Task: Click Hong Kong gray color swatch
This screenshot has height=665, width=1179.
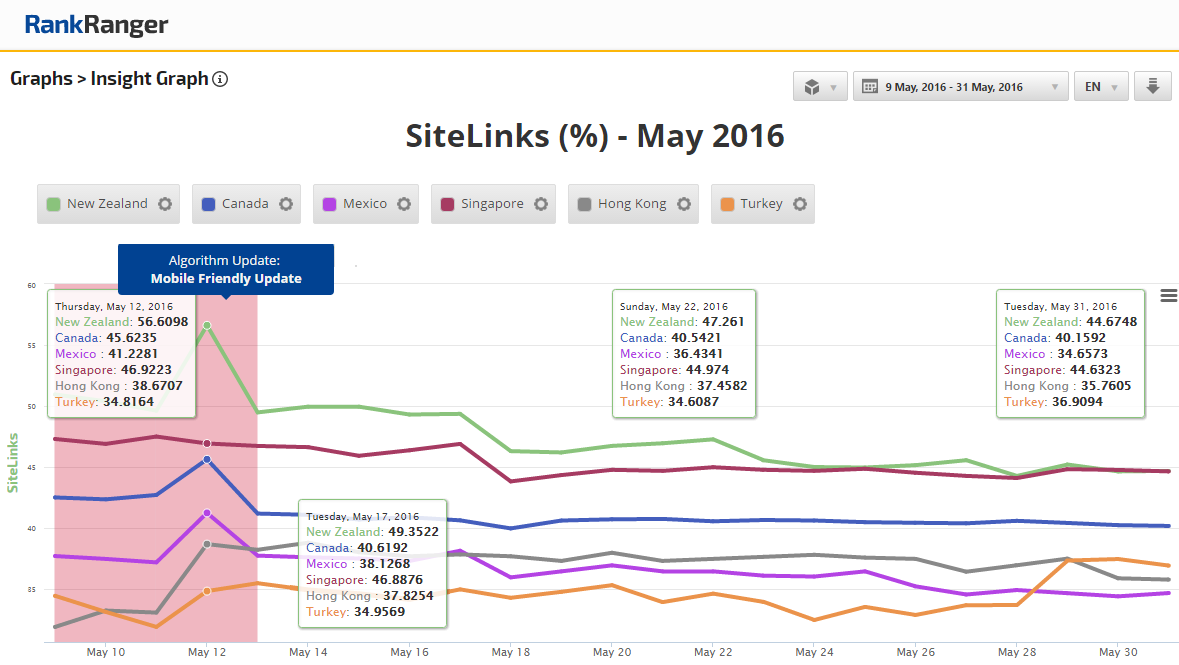Action: tap(584, 204)
